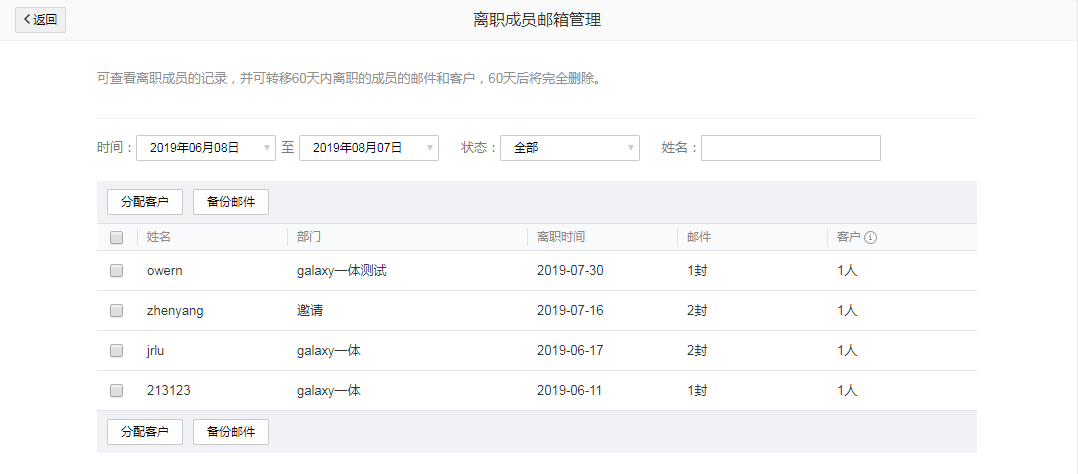Image resolution: width=1078 pixels, height=474 pixels.
Task: Toggle the select-all checkbox in table header
Action: pyautogui.click(x=116, y=237)
